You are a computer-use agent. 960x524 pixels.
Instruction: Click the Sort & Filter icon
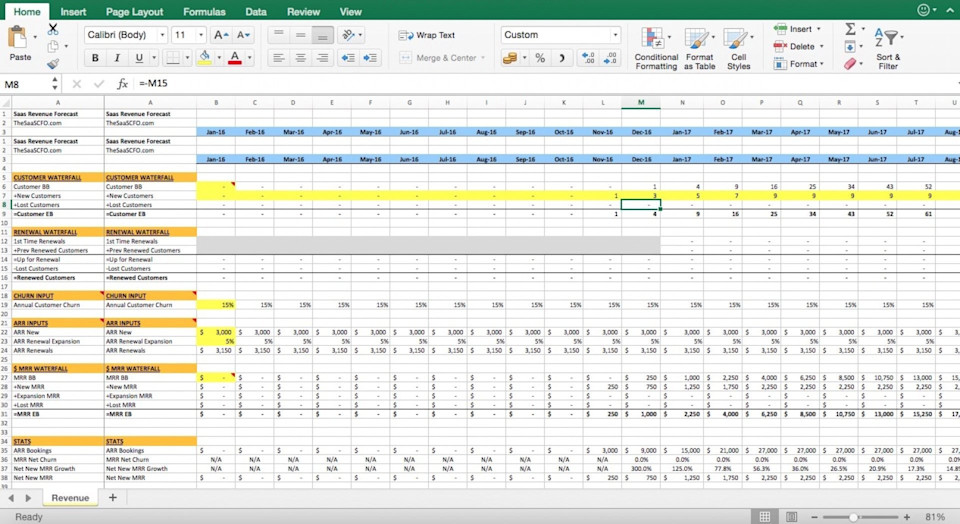click(888, 48)
